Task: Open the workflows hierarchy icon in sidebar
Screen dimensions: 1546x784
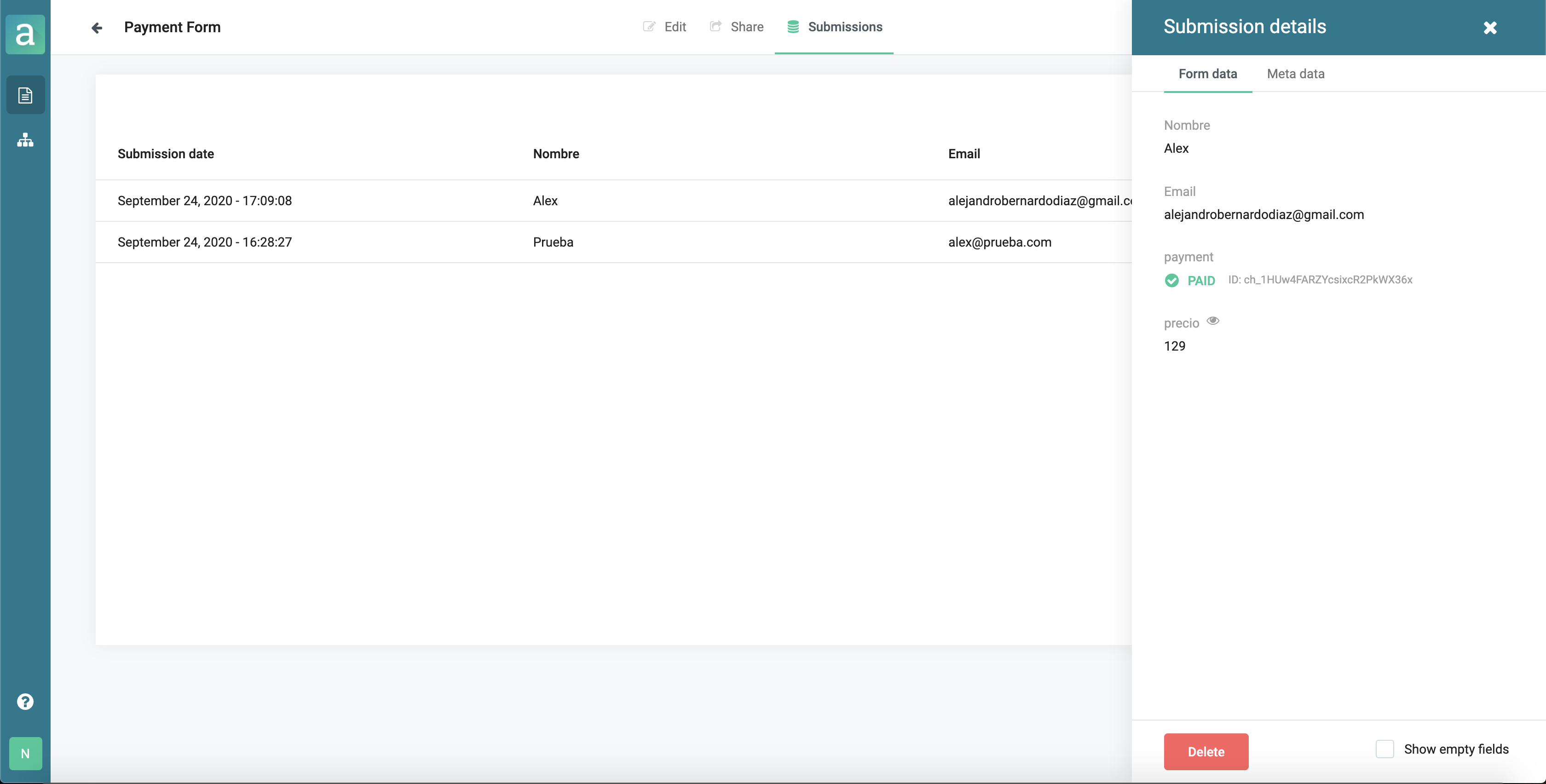Action: coord(25,140)
